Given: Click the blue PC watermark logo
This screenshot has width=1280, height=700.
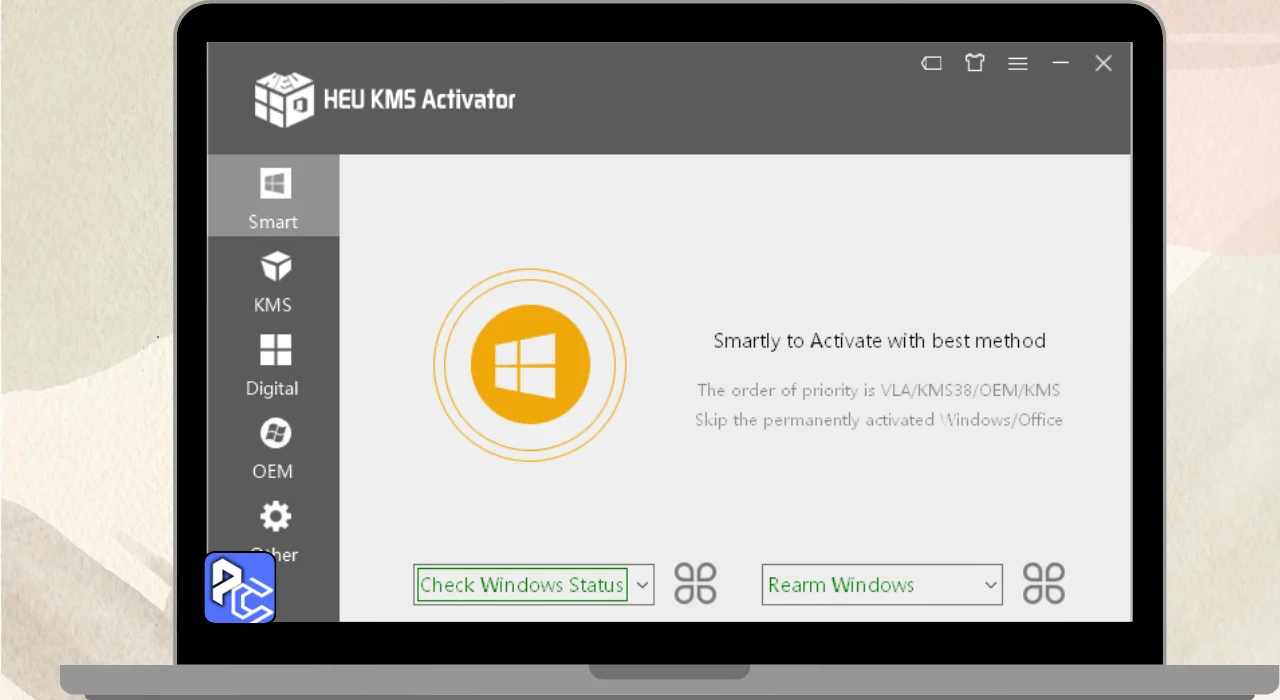Looking at the screenshot, I should (240, 588).
